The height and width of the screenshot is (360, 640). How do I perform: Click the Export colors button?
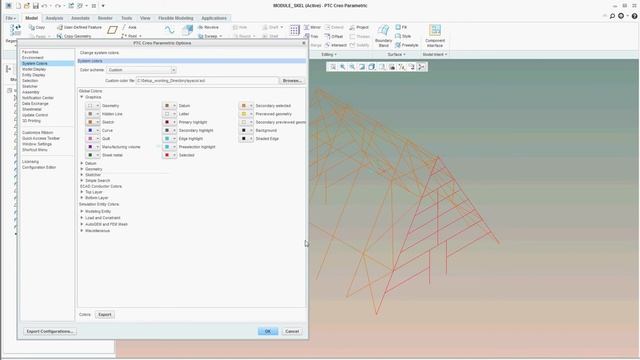[x=105, y=315]
